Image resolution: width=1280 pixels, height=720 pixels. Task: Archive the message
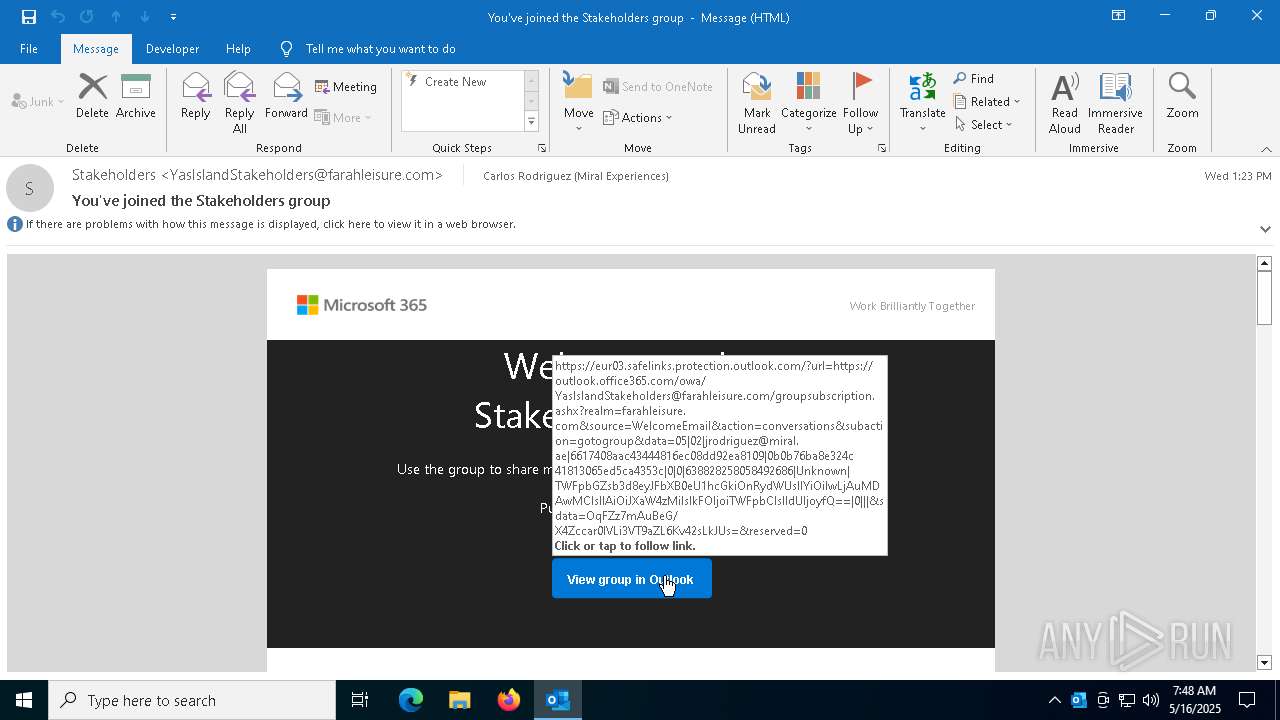point(136,96)
